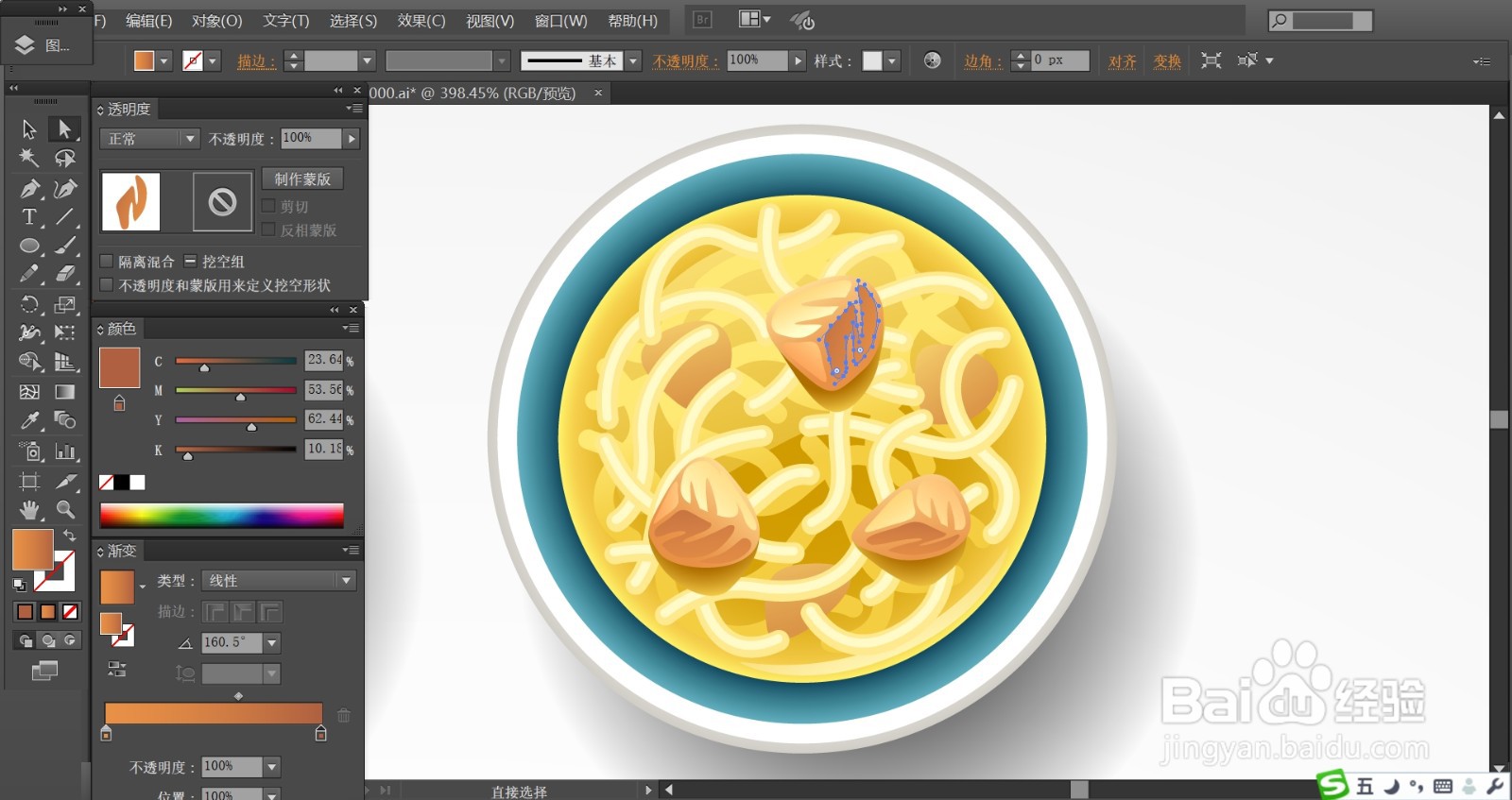Screen dimensions: 1512x800
Task: Select the Pencil tool
Action: (29, 275)
